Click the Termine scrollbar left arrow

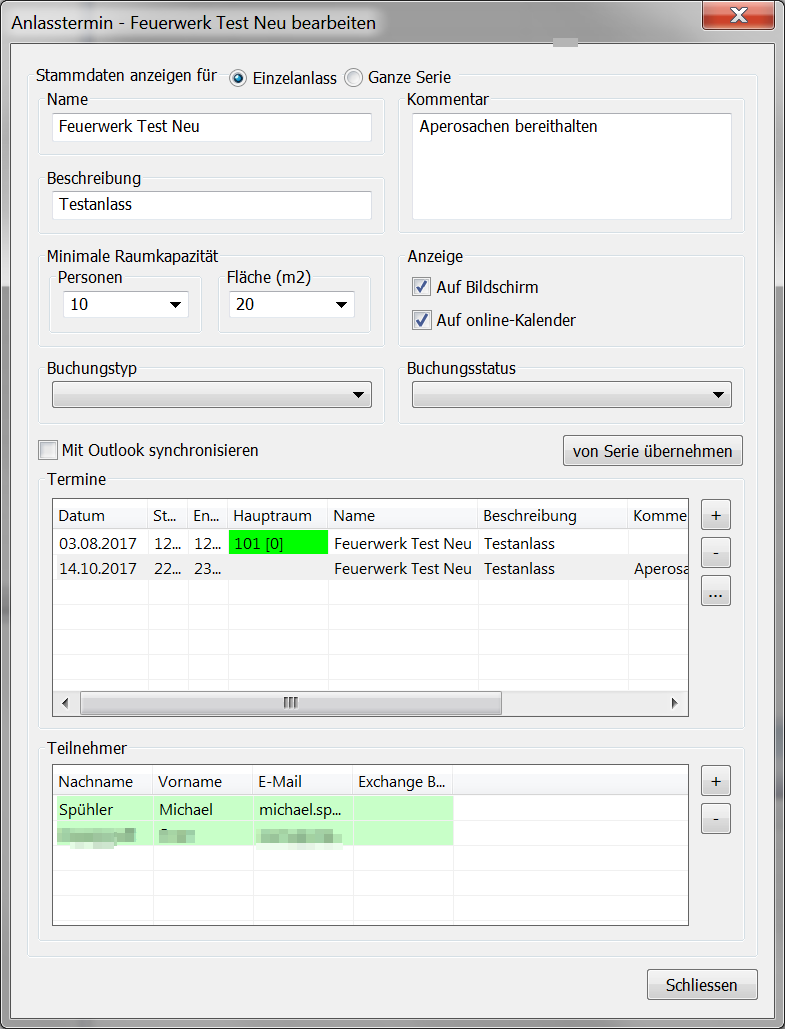click(x=66, y=703)
